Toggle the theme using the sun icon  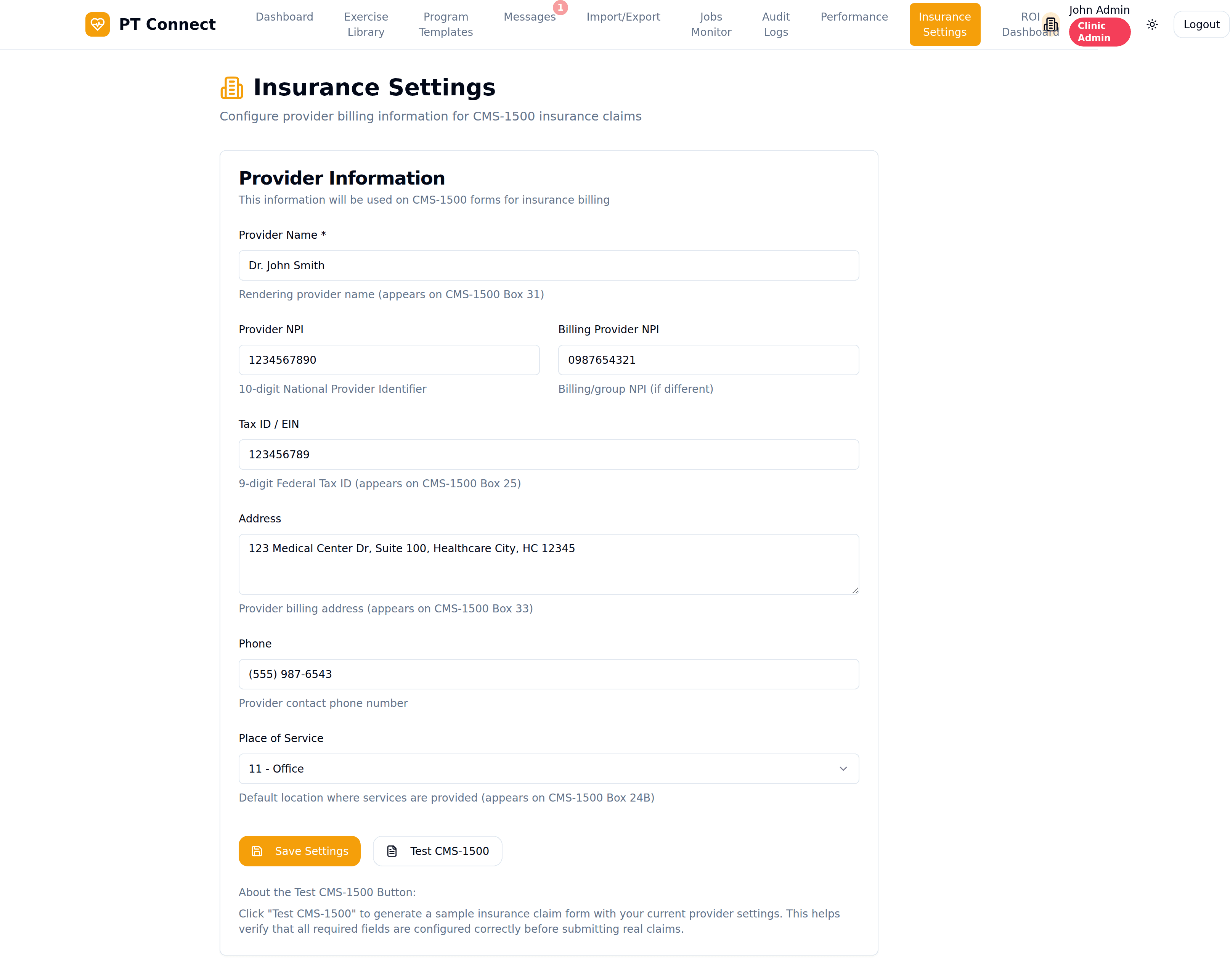pyautogui.click(x=1152, y=24)
